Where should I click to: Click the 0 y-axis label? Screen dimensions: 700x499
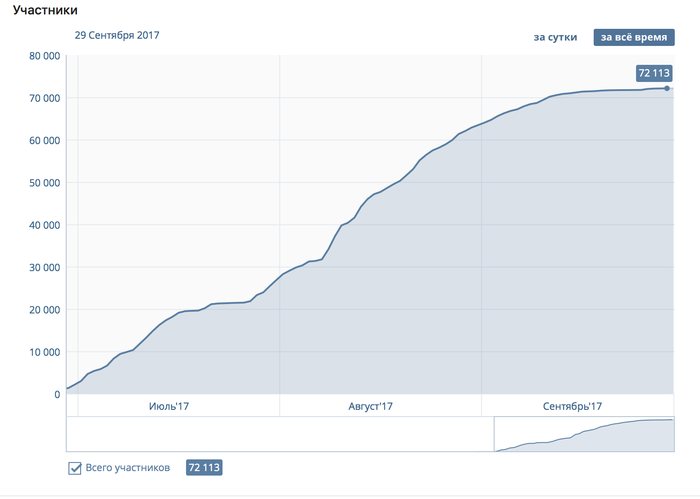[56, 394]
